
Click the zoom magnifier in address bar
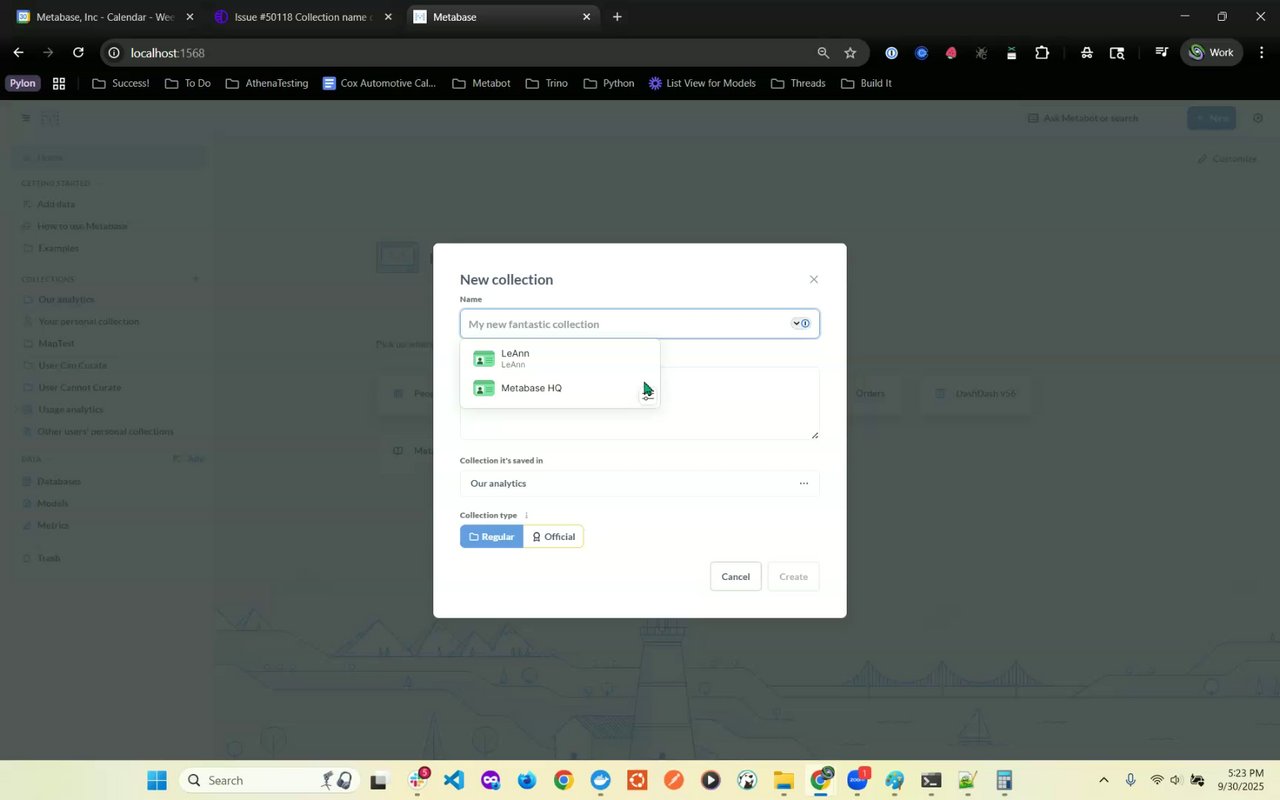tap(823, 53)
